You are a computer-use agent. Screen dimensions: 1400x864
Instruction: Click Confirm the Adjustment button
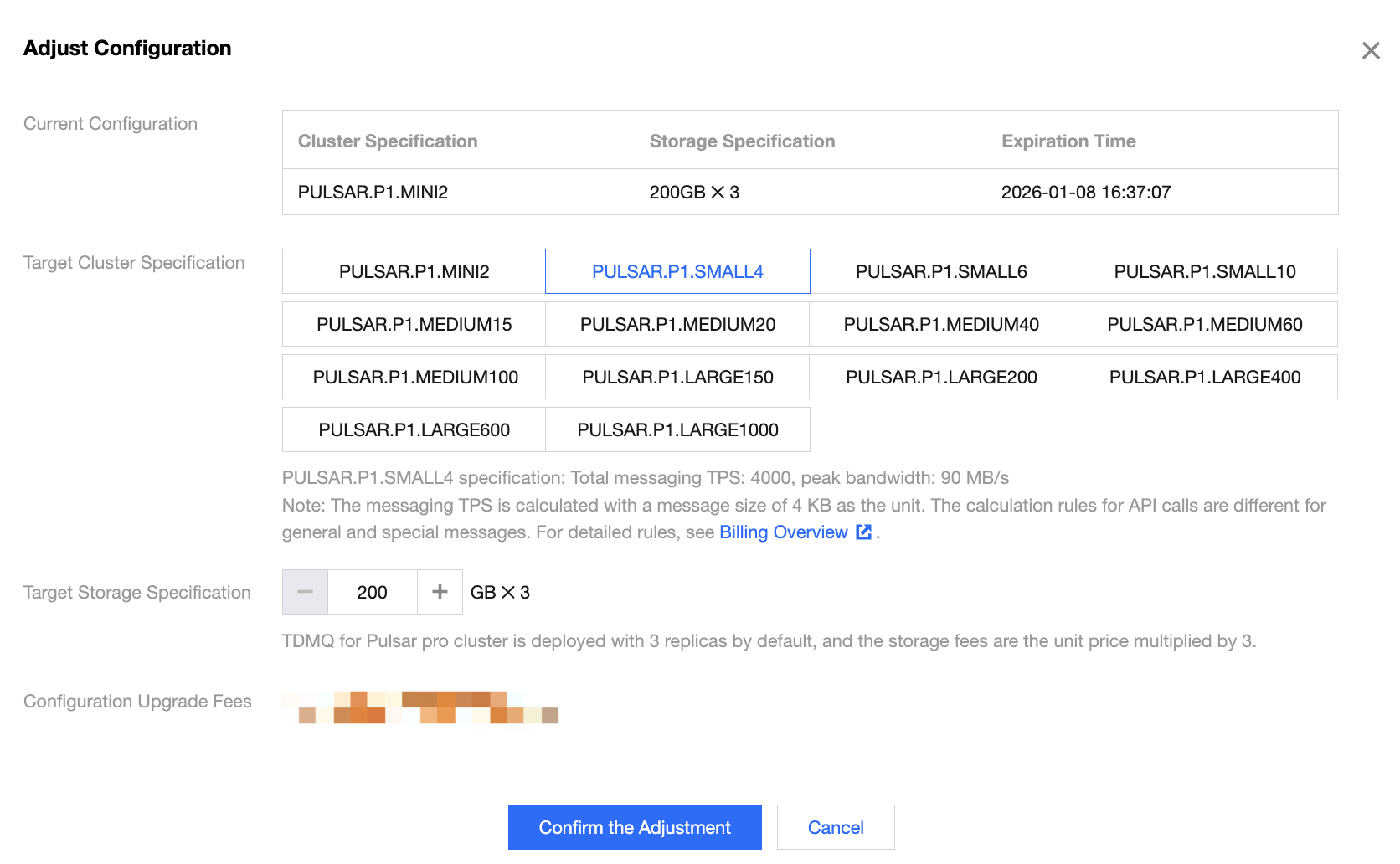635,828
